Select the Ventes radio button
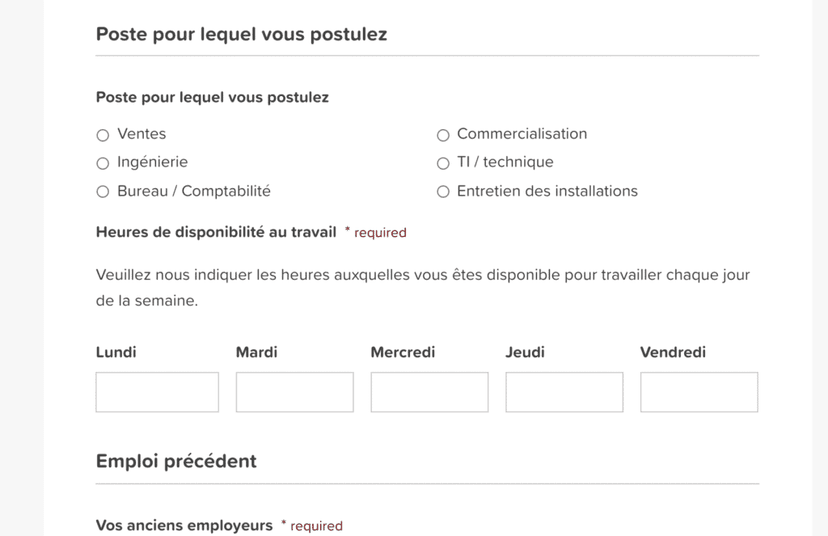Image resolution: width=828 pixels, height=536 pixels. [x=103, y=135]
